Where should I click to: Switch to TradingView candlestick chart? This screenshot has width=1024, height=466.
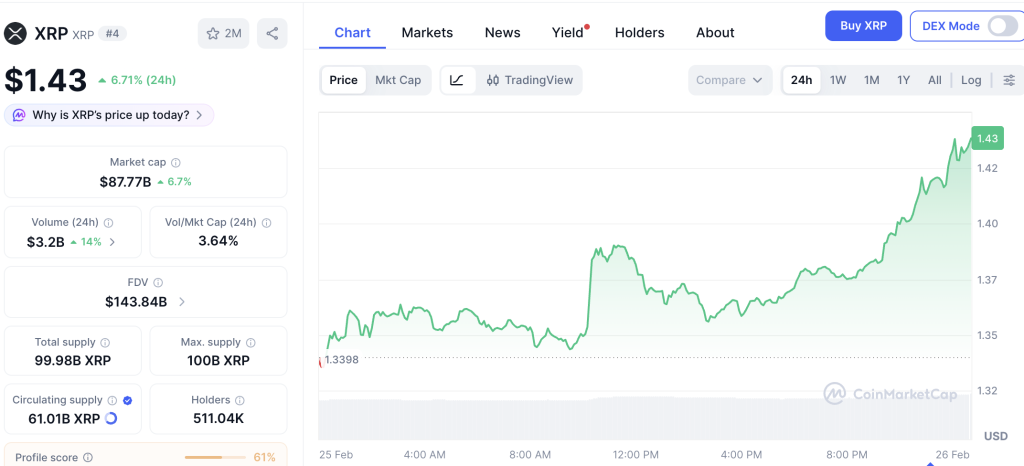[530, 80]
